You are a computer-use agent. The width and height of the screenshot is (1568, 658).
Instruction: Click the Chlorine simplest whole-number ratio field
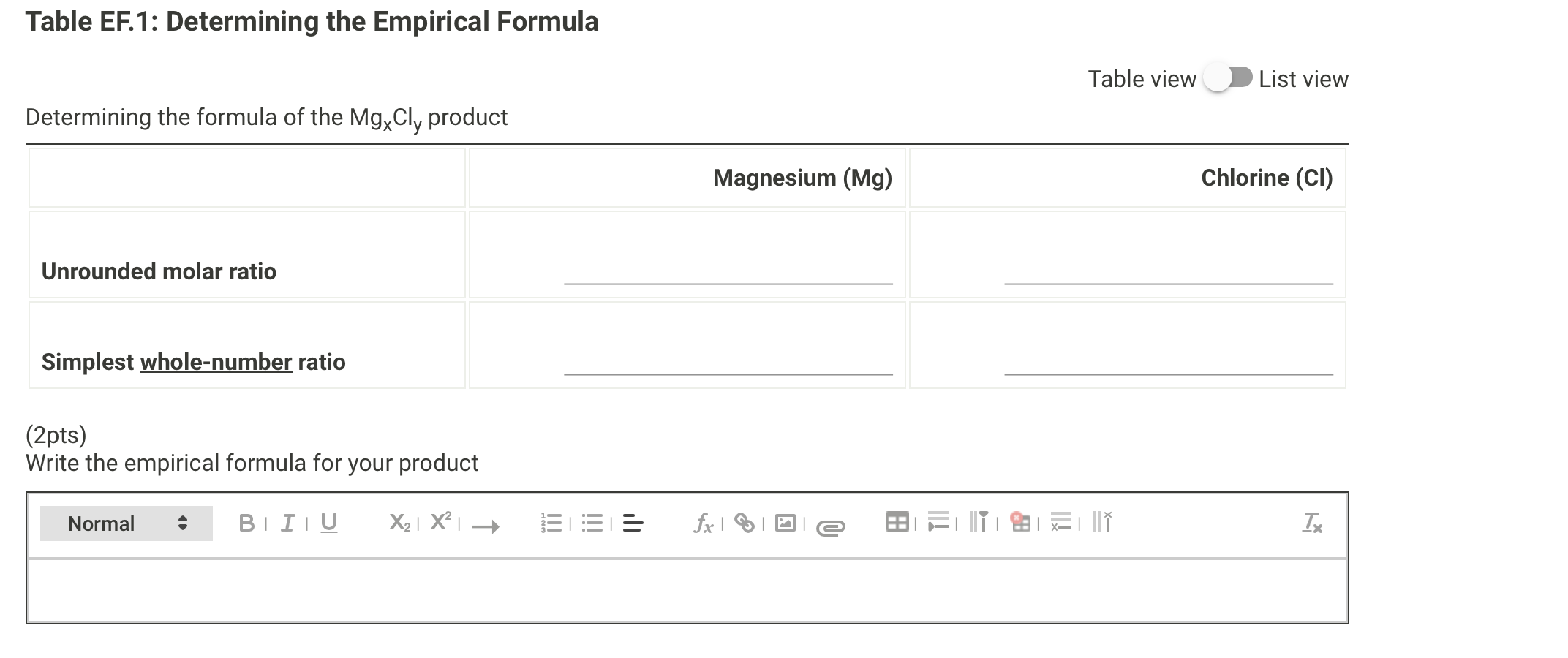[1168, 363]
